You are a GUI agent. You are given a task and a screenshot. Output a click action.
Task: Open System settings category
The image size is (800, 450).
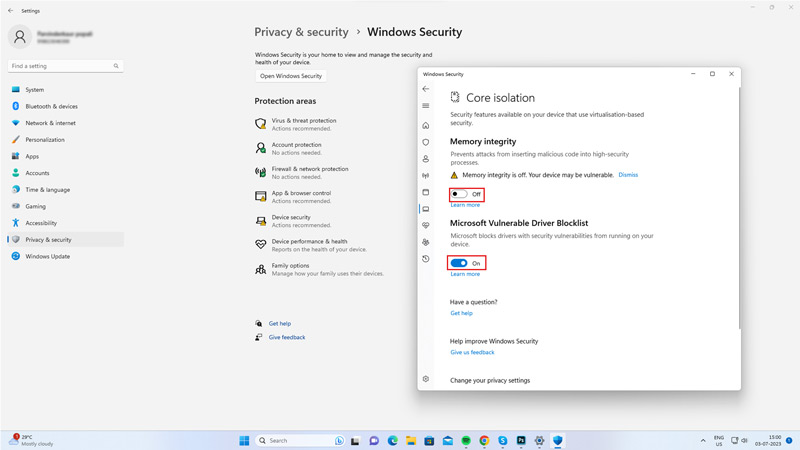(65, 89)
